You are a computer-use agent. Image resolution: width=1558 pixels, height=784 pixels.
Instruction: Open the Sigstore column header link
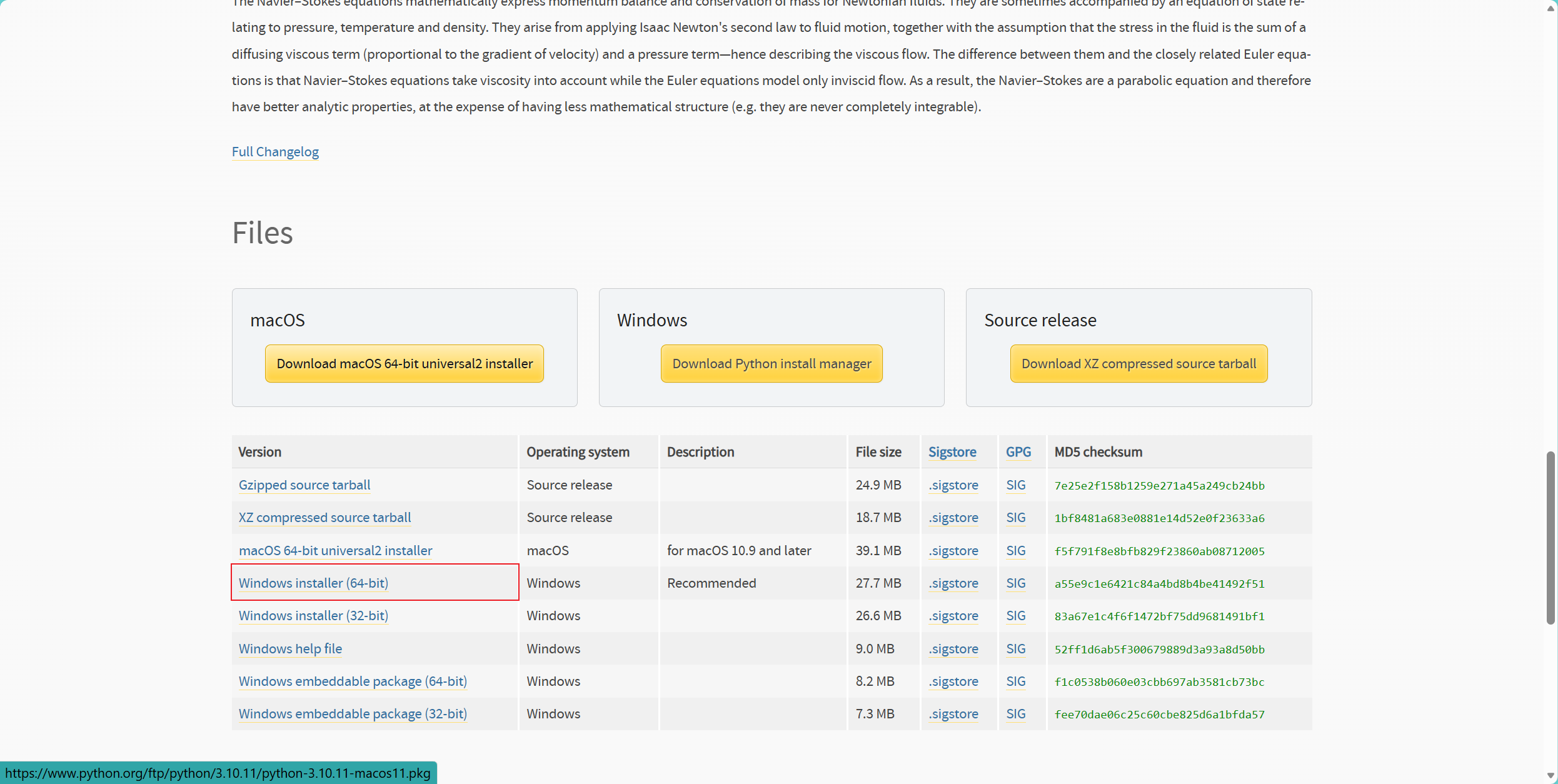[952, 452]
